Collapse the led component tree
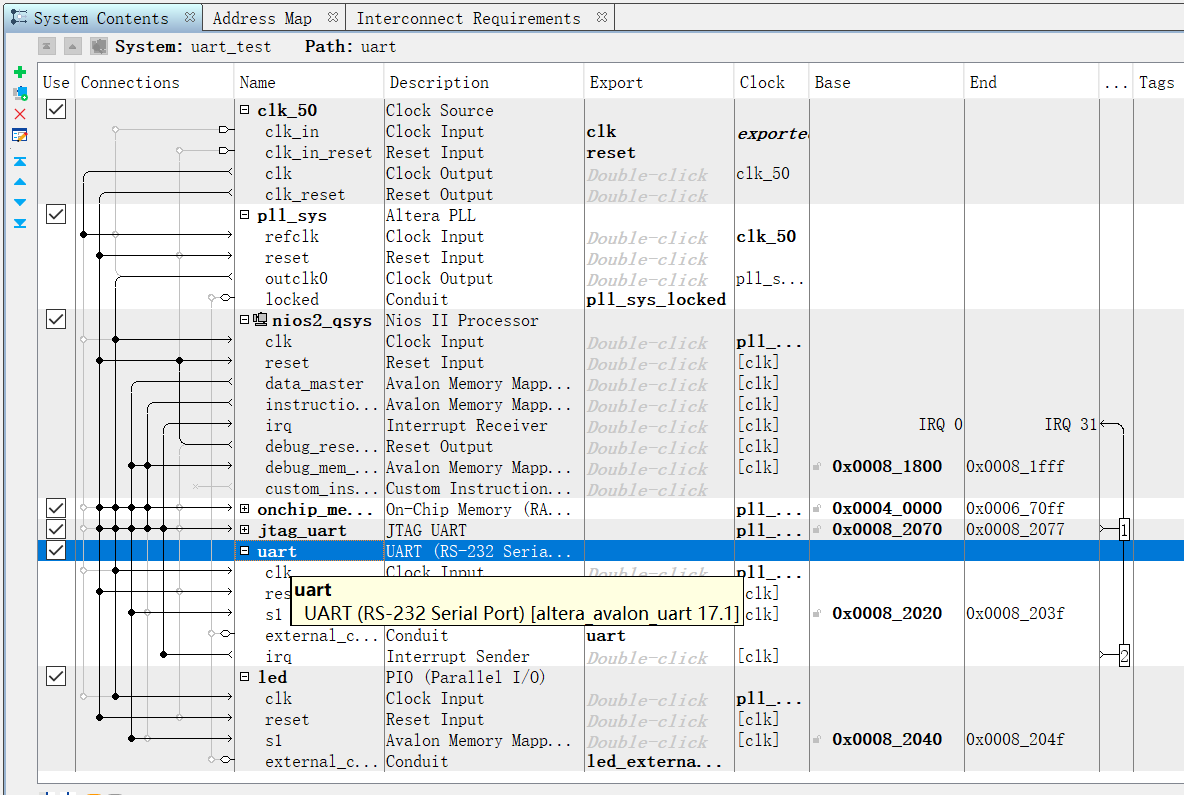1184x795 pixels. 245,676
